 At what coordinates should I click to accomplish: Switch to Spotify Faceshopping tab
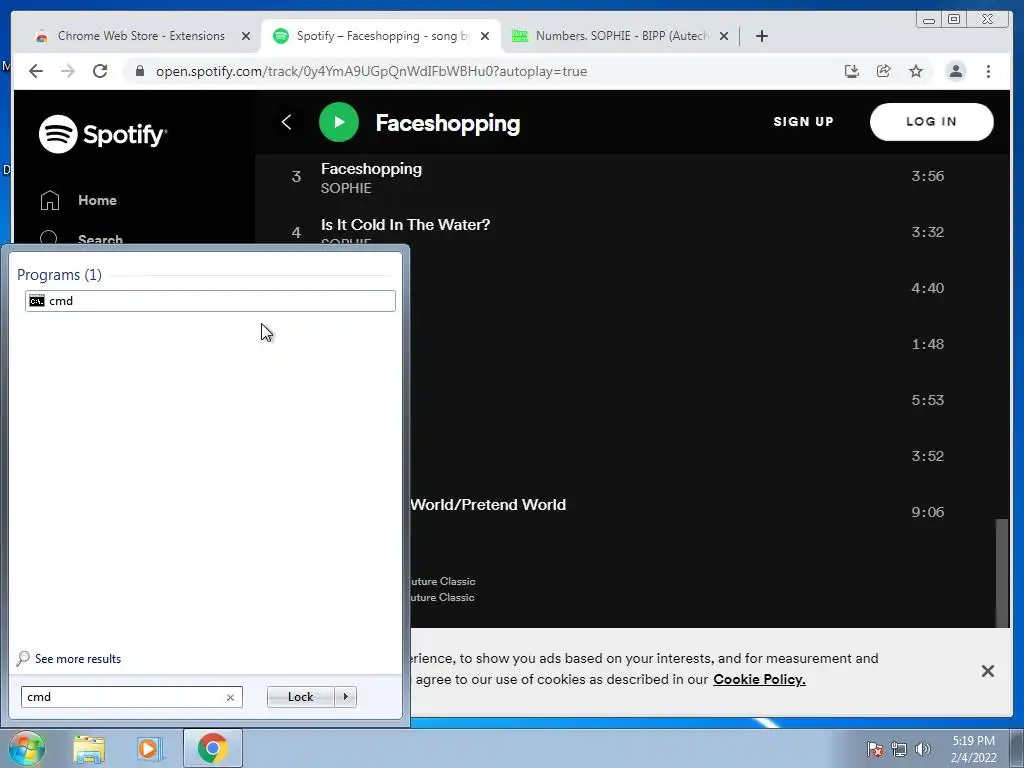pos(382,36)
